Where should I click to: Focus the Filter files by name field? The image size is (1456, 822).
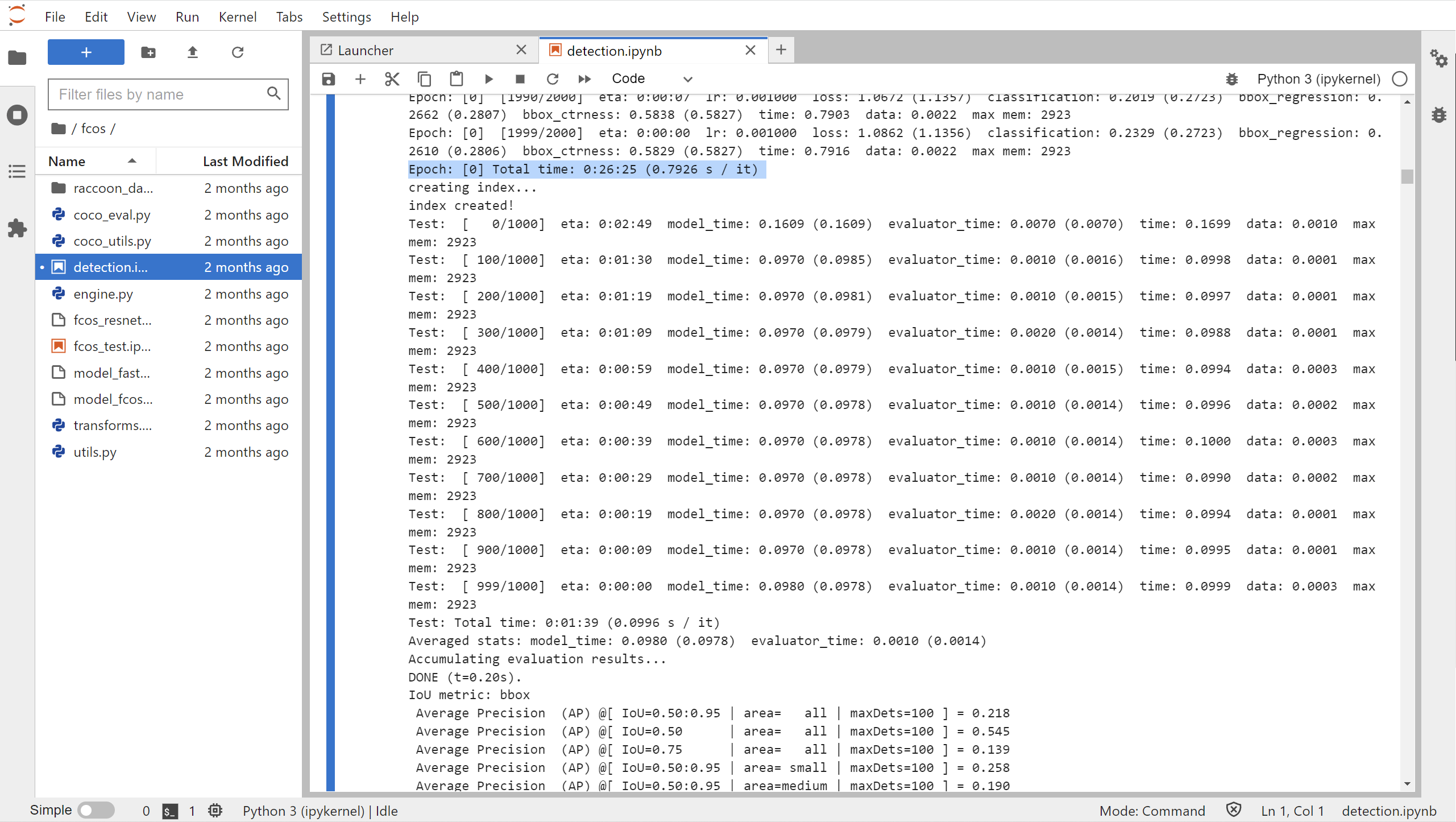pyautogui.click(x=168, y=94)
